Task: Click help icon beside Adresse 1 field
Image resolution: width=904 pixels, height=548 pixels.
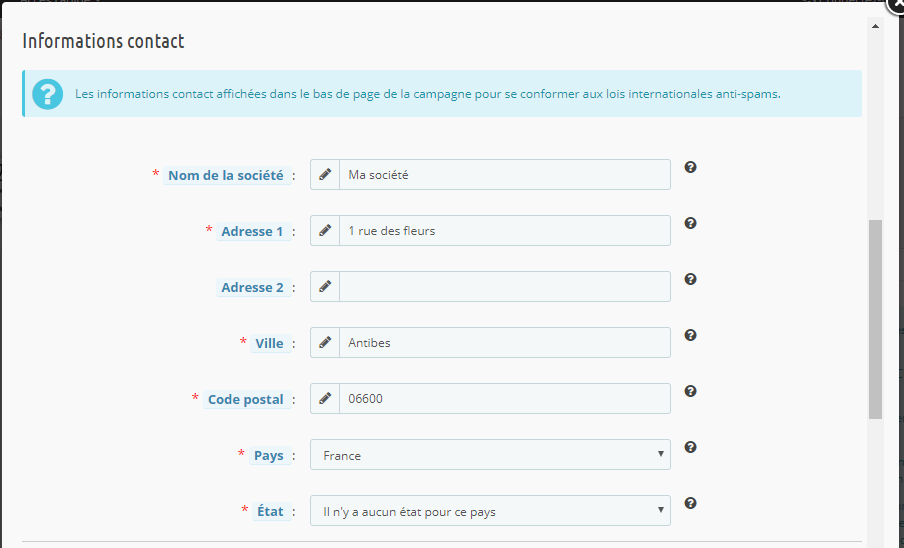Action: [x=690, y=223]
